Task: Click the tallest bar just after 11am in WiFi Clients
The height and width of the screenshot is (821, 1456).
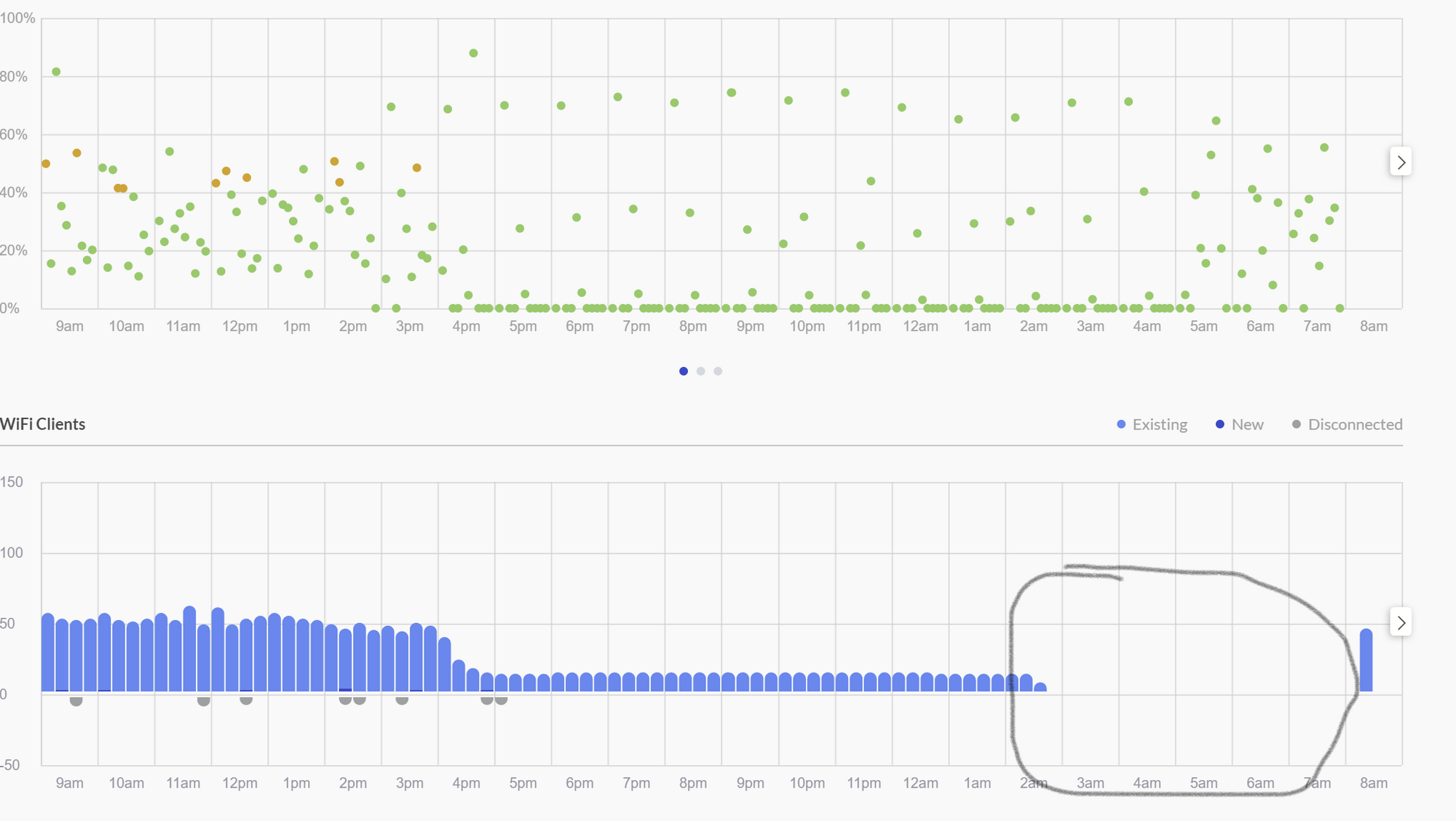Action: [x=189, y=649]
